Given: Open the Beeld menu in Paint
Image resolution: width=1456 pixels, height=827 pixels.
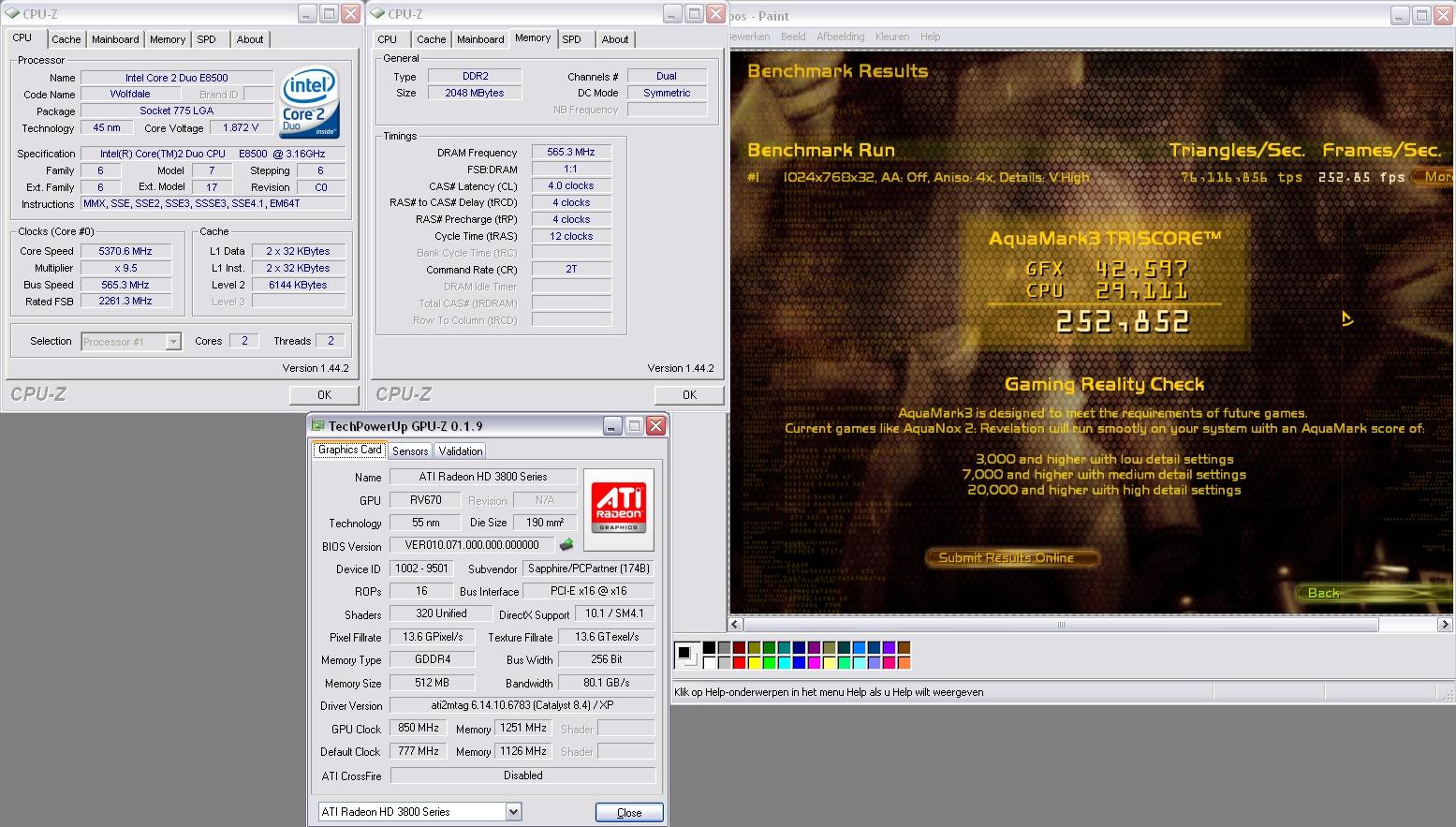Looking at the screenshot, I should point(793,37).
